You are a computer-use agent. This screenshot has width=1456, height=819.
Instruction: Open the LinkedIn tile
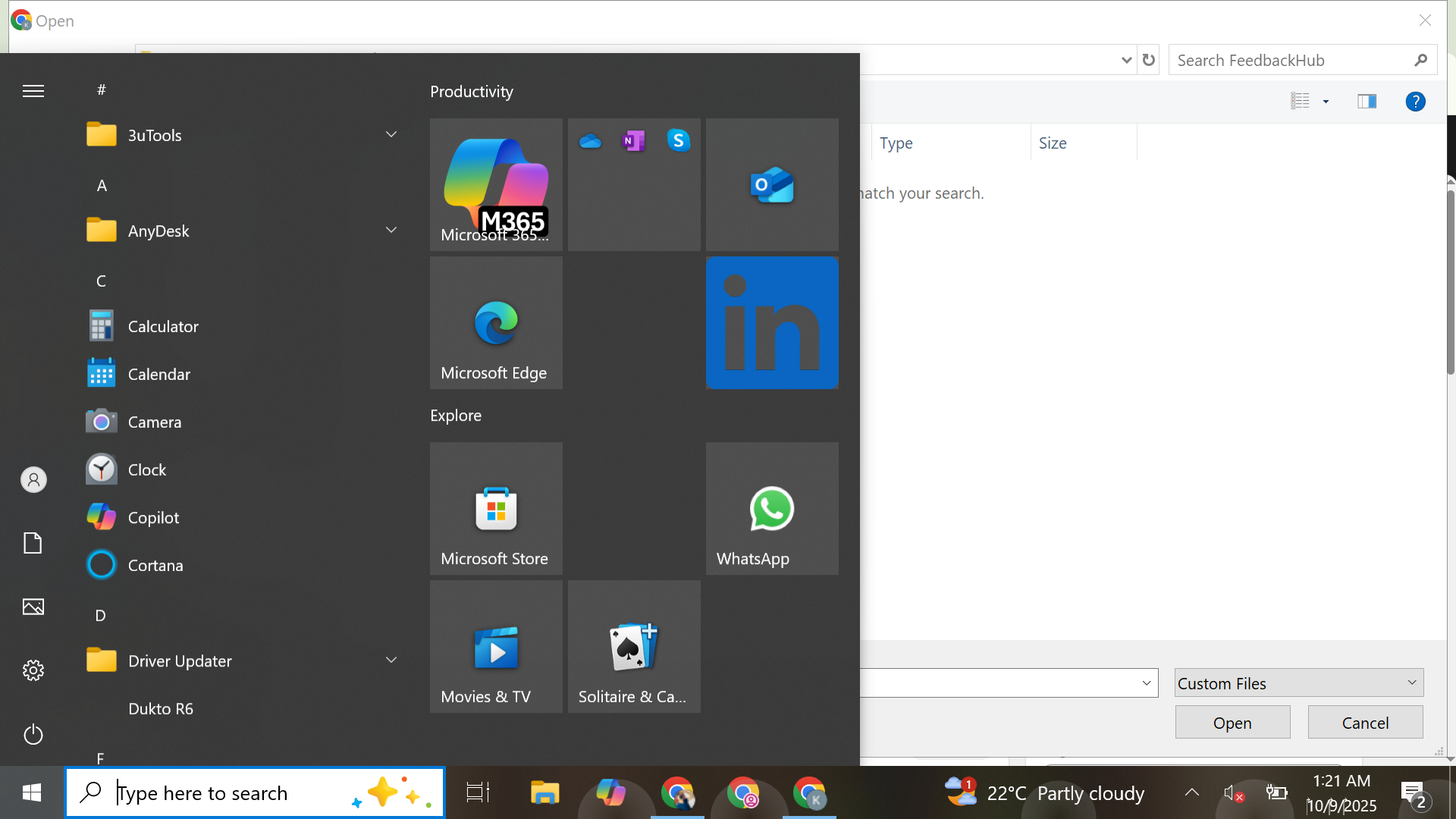pyautogui.click(x=771, y=322)
